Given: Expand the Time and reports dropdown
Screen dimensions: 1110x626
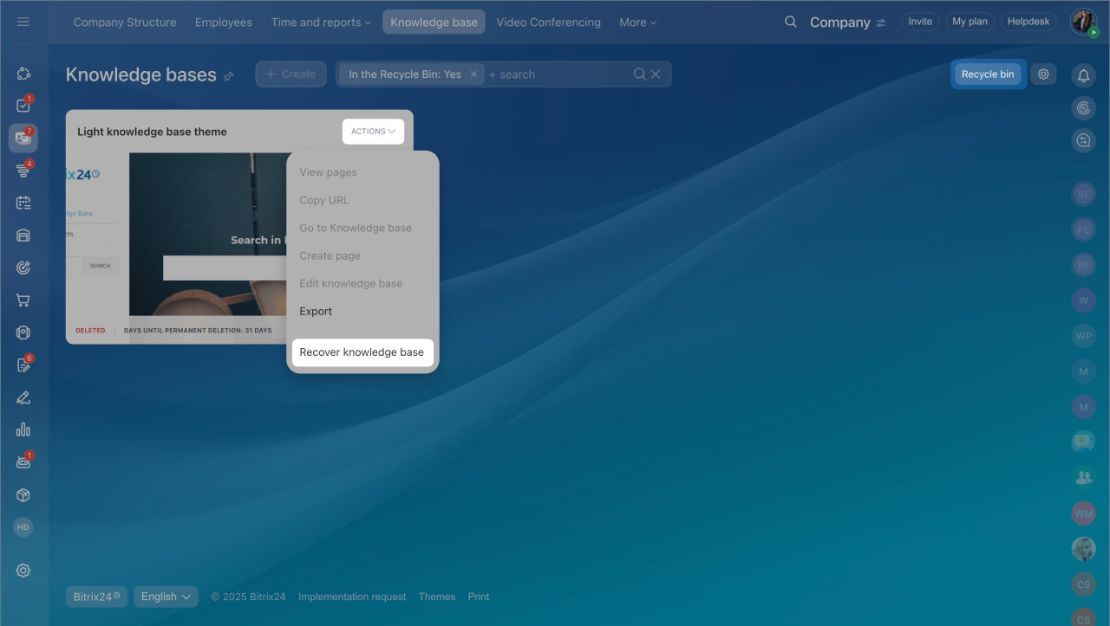Looking at the screenshot, I should pyautogui.click(x=321, y=22).
